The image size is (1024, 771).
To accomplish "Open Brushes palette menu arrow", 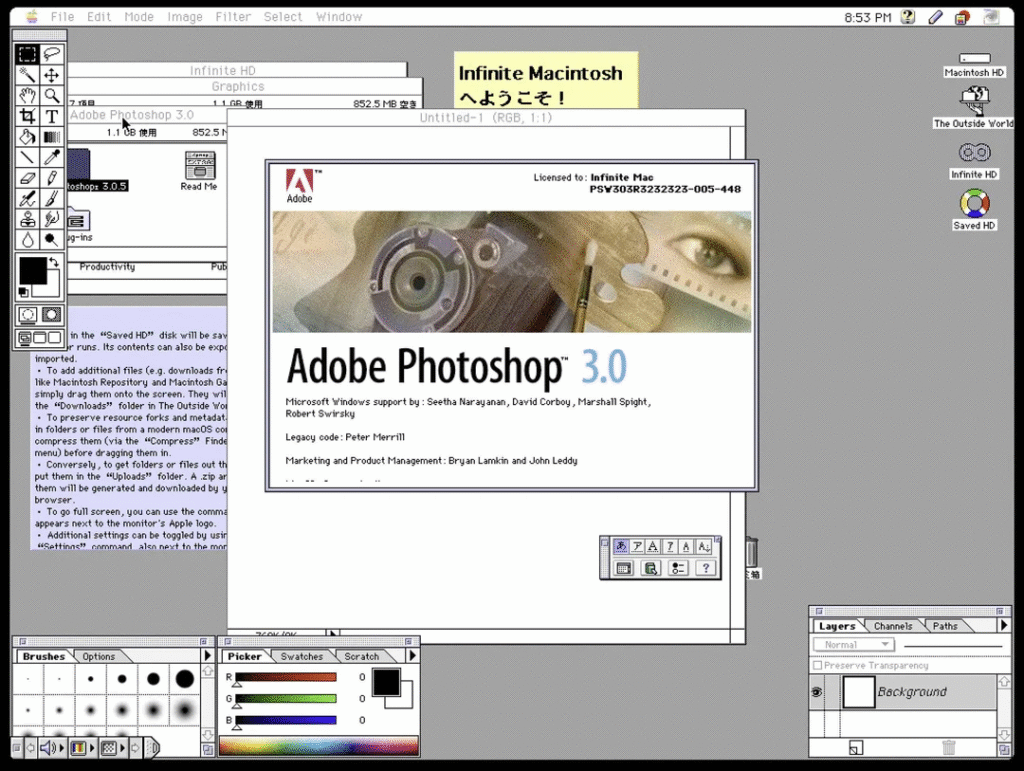I will (x=208, y=655).
